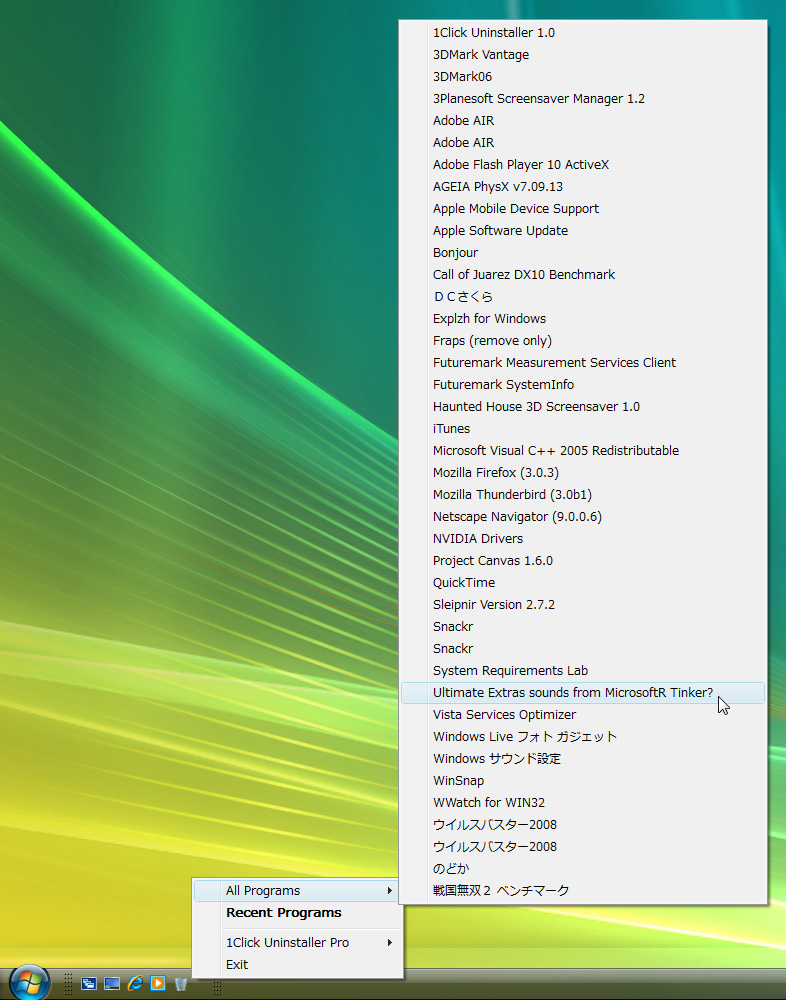Select Project Canvas 1.6.0
The image size is (786, 1000).
coord(582,561)
